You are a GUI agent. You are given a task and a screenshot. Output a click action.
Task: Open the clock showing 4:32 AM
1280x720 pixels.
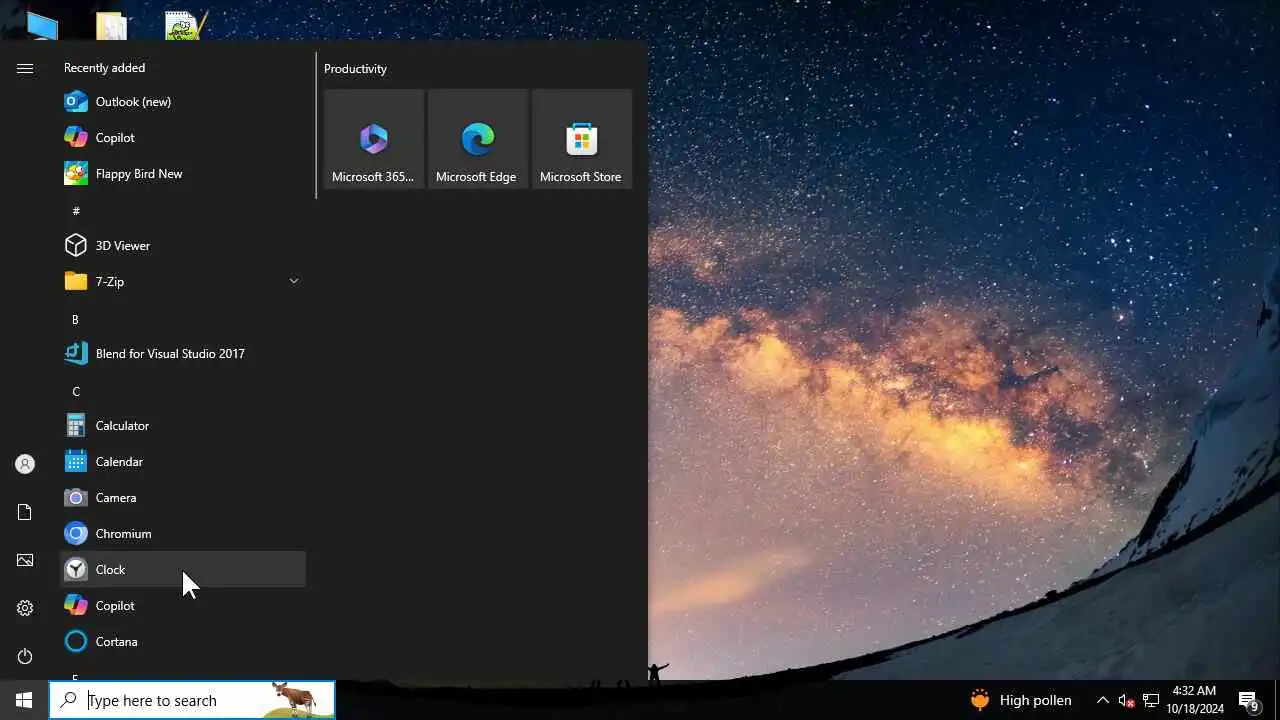(1194, 700)
